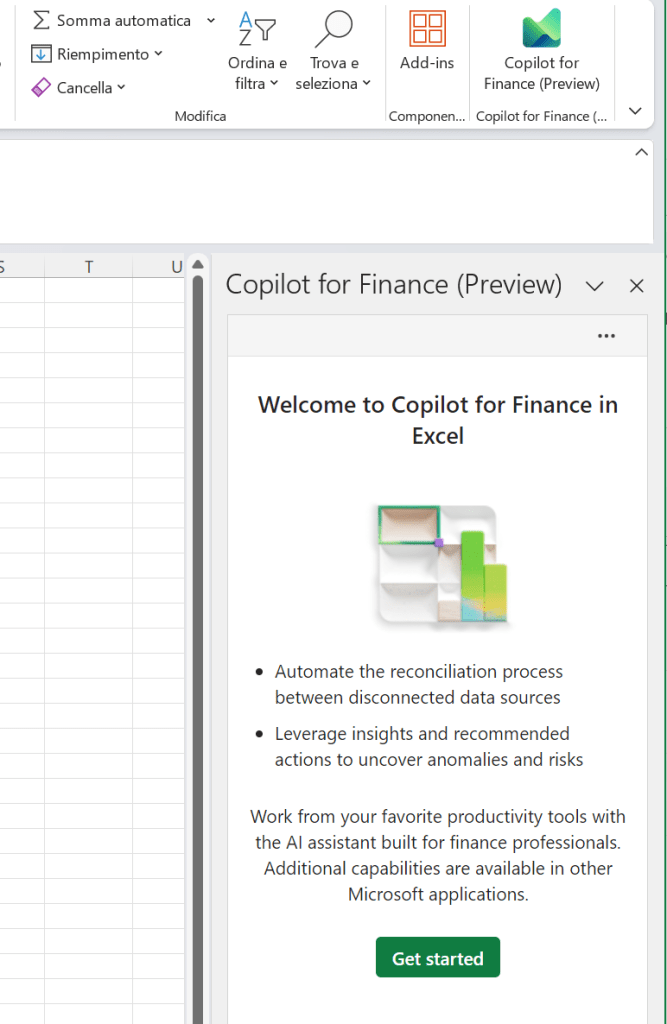
Task: Open Copilot task pane options chevron
Action: coord(594,286)
